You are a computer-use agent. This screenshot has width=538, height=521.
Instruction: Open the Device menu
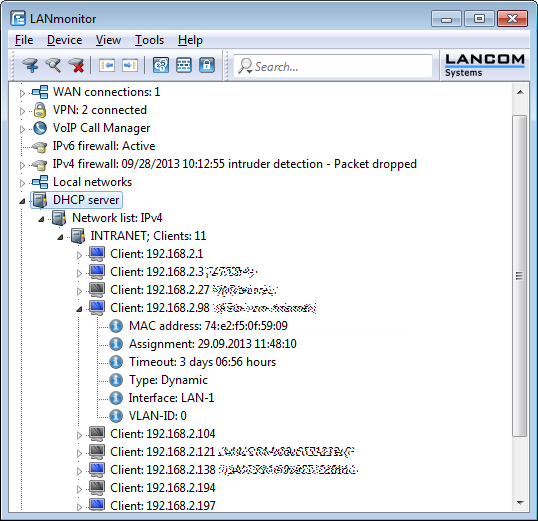point(65,40)
